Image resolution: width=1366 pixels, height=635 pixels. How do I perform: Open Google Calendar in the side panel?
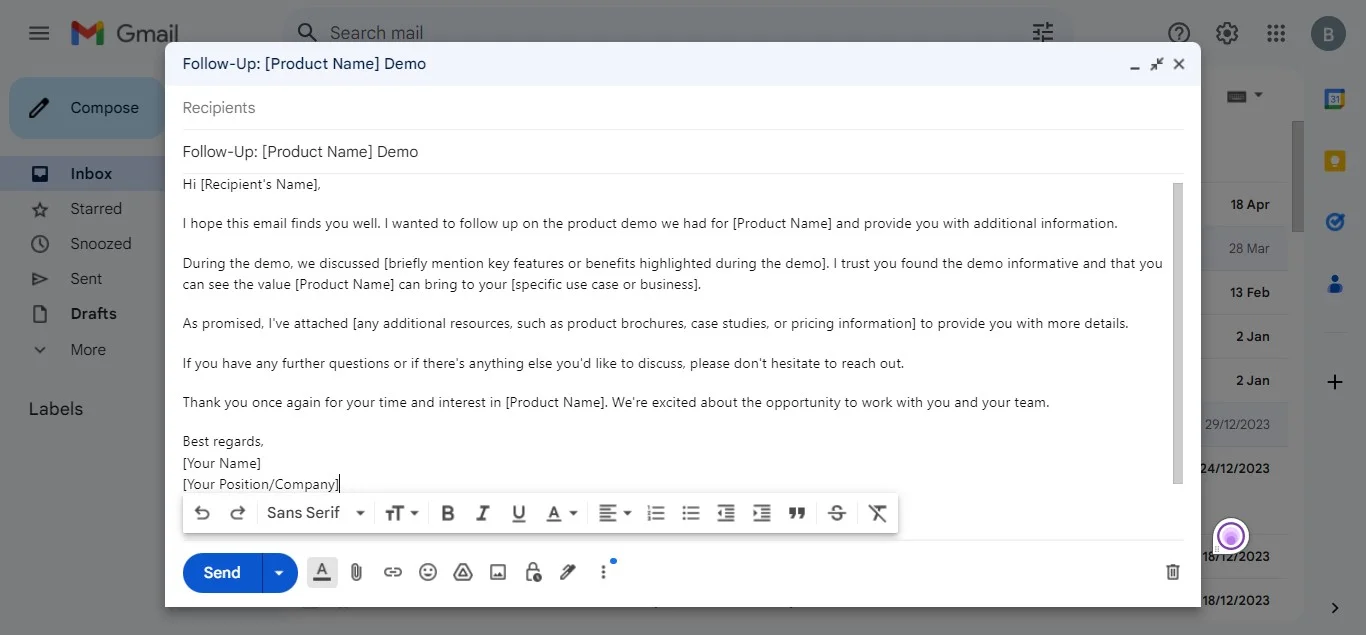tap(1335, 99)
